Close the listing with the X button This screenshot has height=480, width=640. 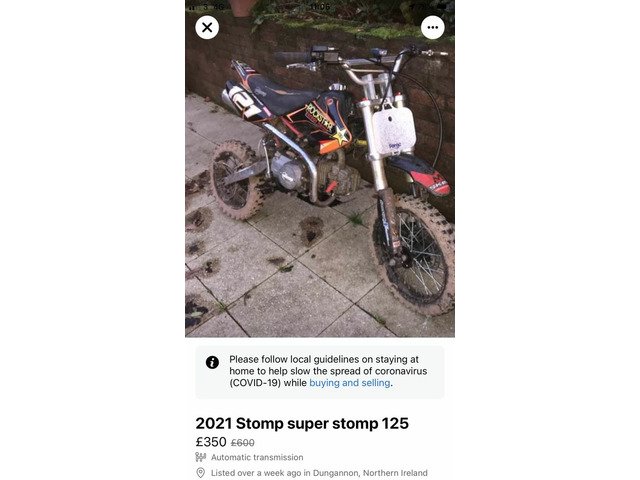207,27
